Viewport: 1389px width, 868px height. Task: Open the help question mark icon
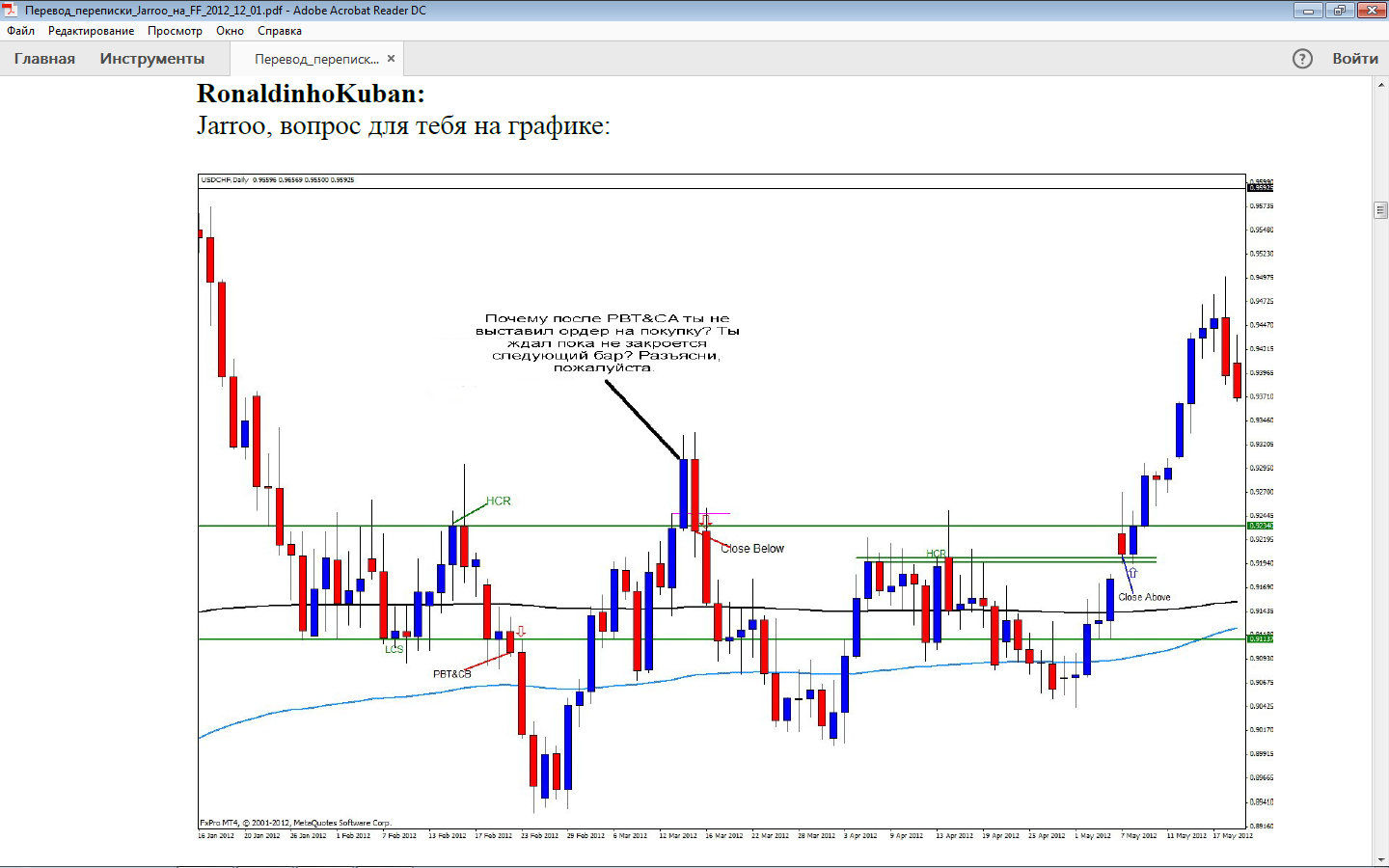(x=1302, y=59)
